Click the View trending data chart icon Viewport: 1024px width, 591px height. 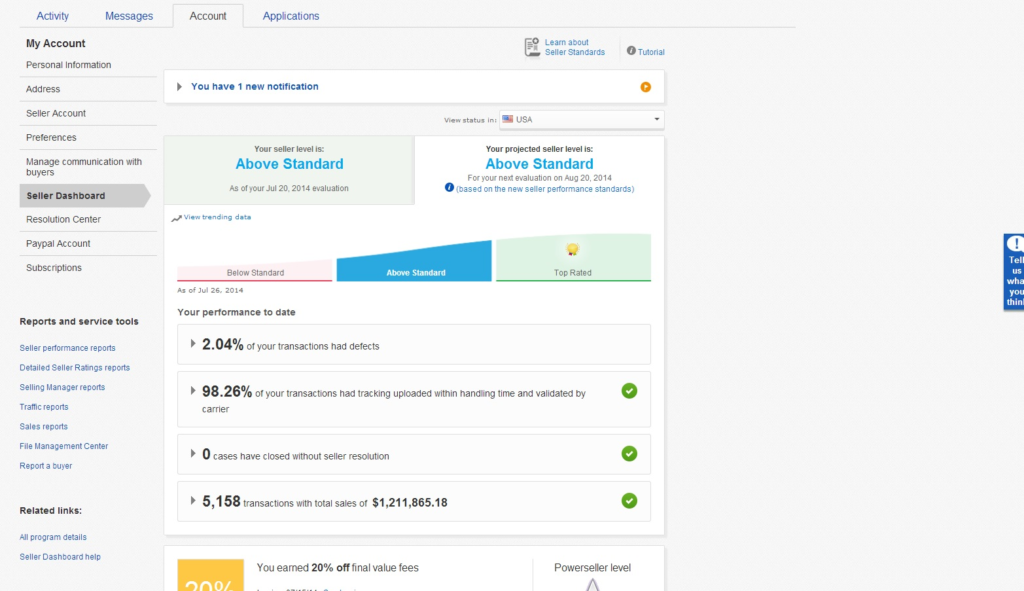point(176,218)
